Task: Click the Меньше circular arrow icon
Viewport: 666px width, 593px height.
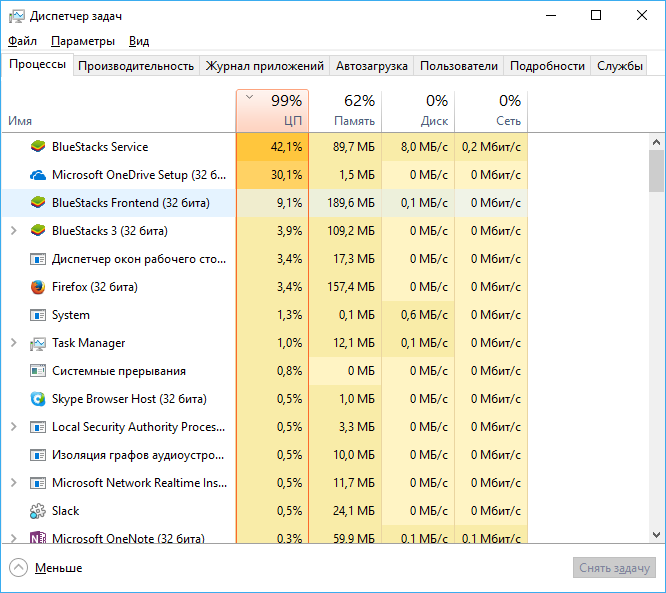Action: (x=18, y=568)
